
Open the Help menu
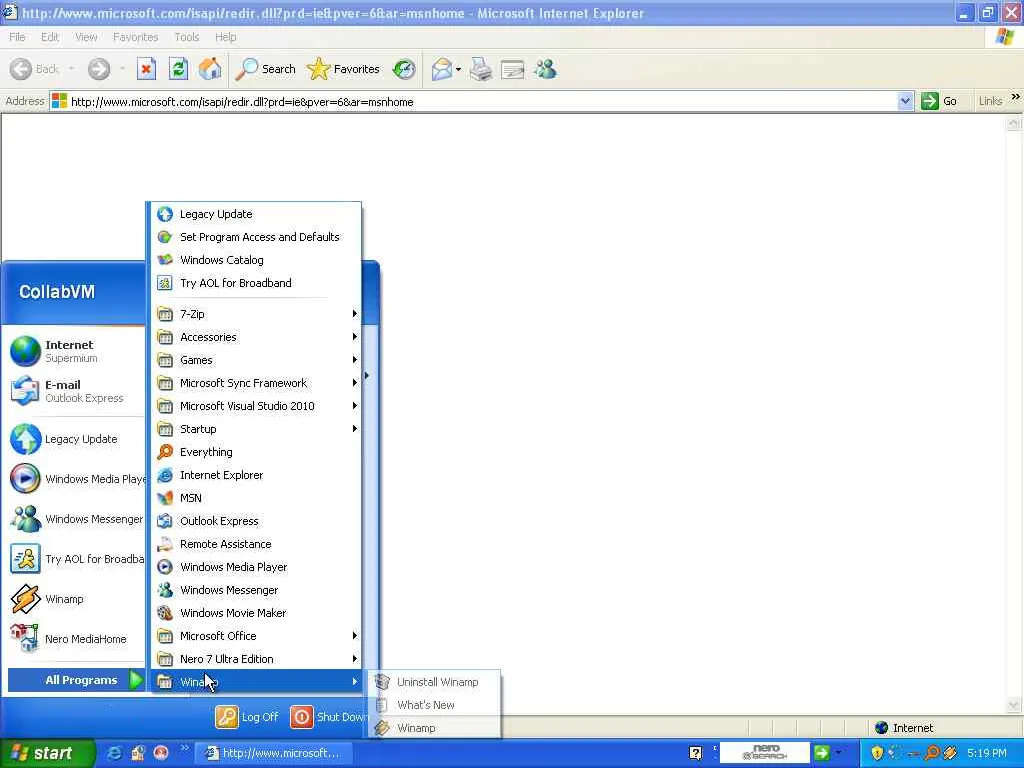[x=226, y=37]
